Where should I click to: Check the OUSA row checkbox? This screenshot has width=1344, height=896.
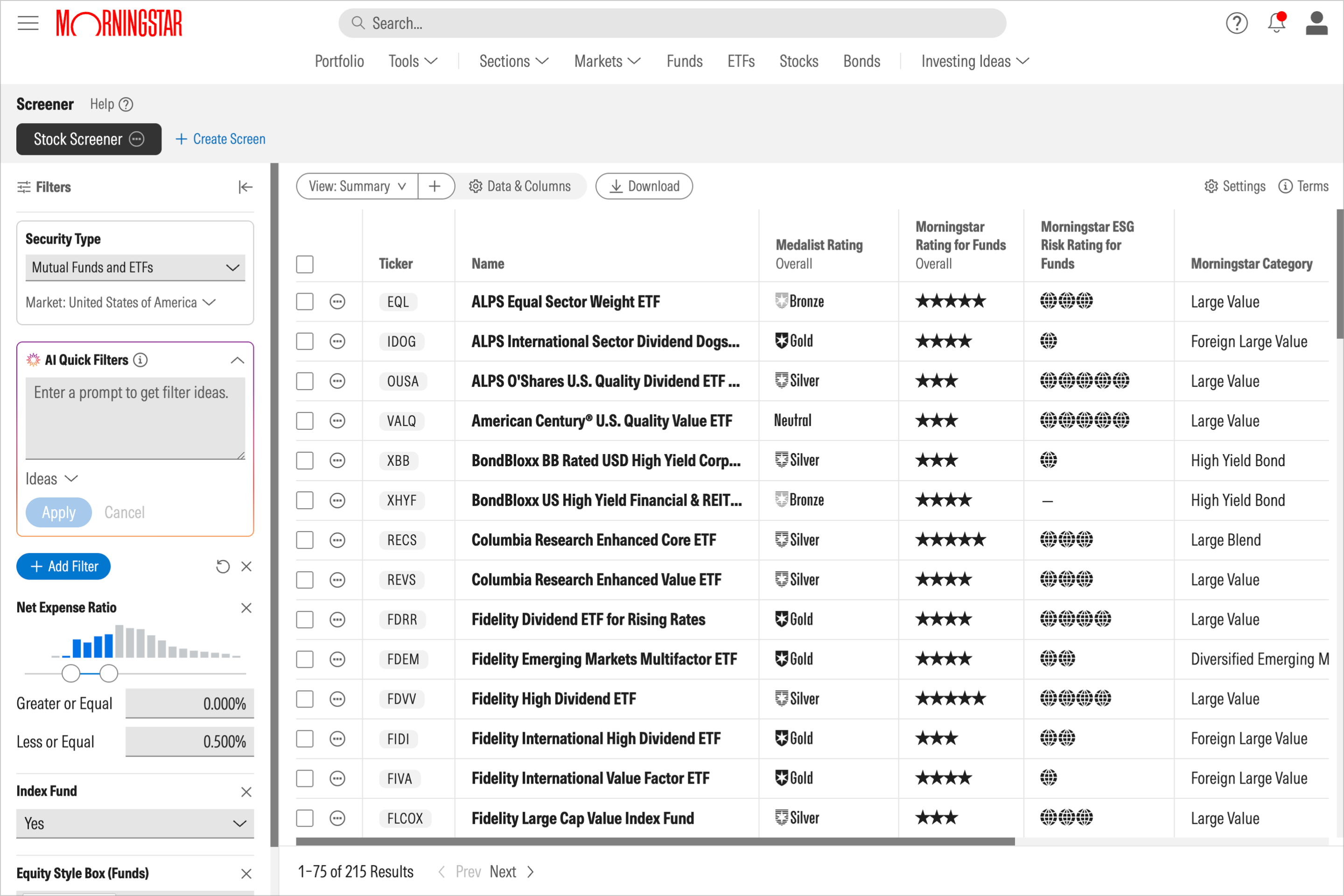(x=305, y=381)
